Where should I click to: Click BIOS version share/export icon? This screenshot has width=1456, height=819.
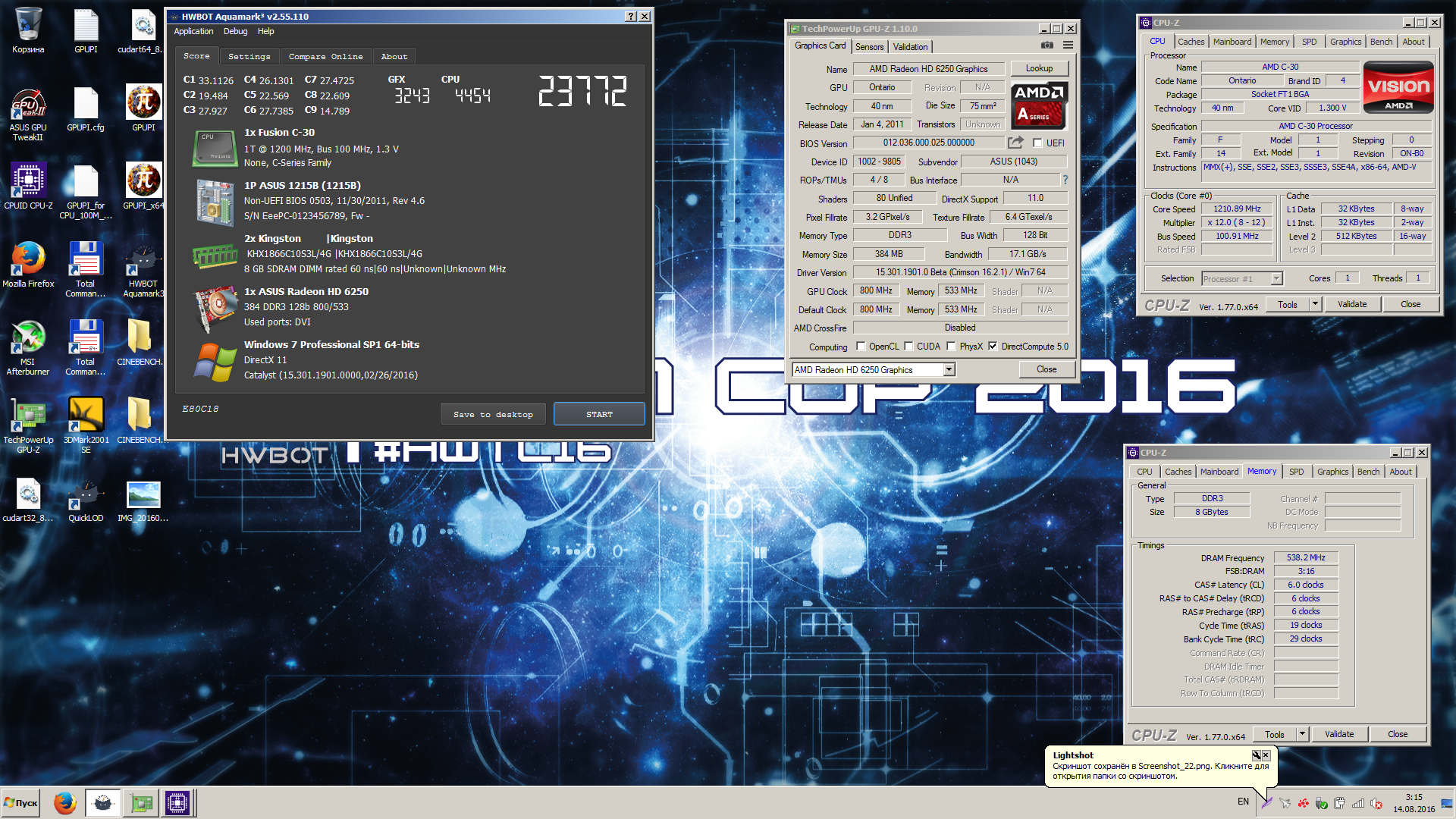coord(1015,143)
